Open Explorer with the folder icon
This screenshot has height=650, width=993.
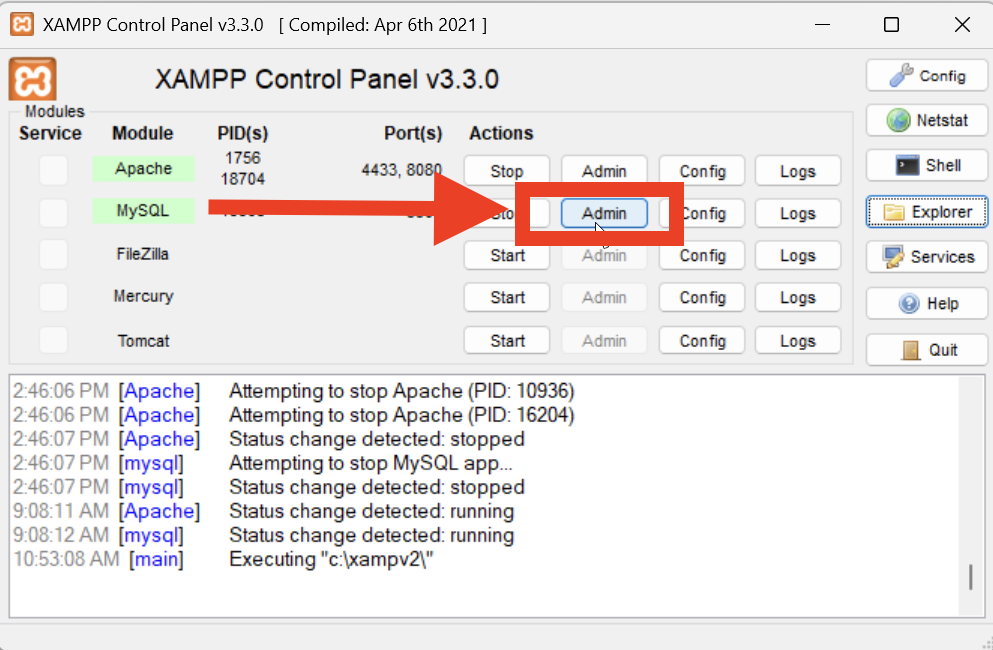click(927, 212)
